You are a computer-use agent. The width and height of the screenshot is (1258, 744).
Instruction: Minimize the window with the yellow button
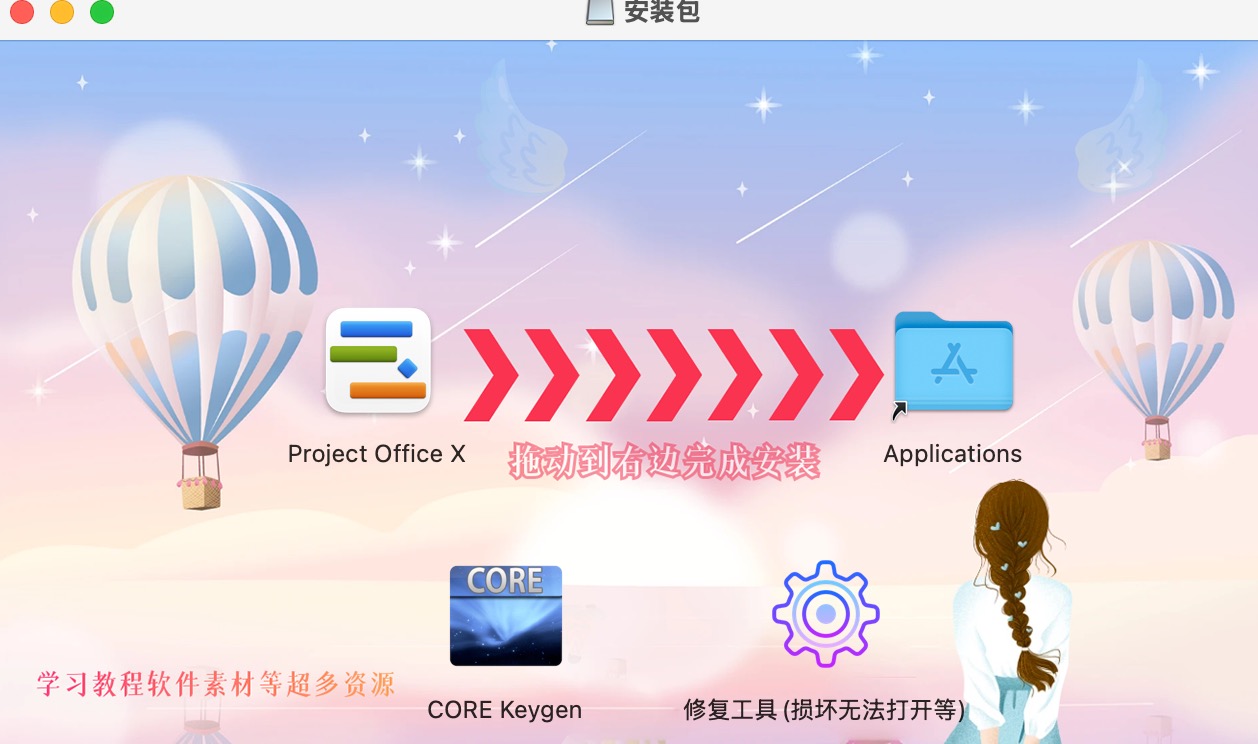pos(62,12)
